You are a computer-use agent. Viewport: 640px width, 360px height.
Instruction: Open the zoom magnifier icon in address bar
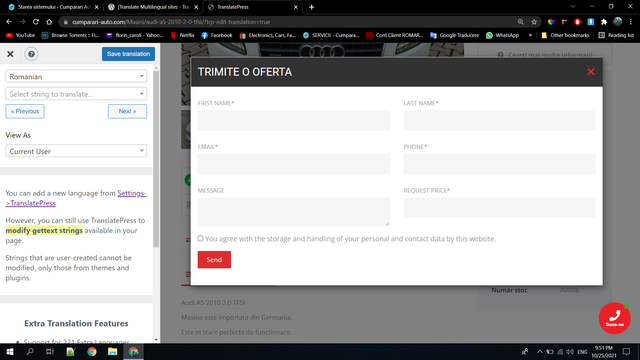click(x=521, y=22)
